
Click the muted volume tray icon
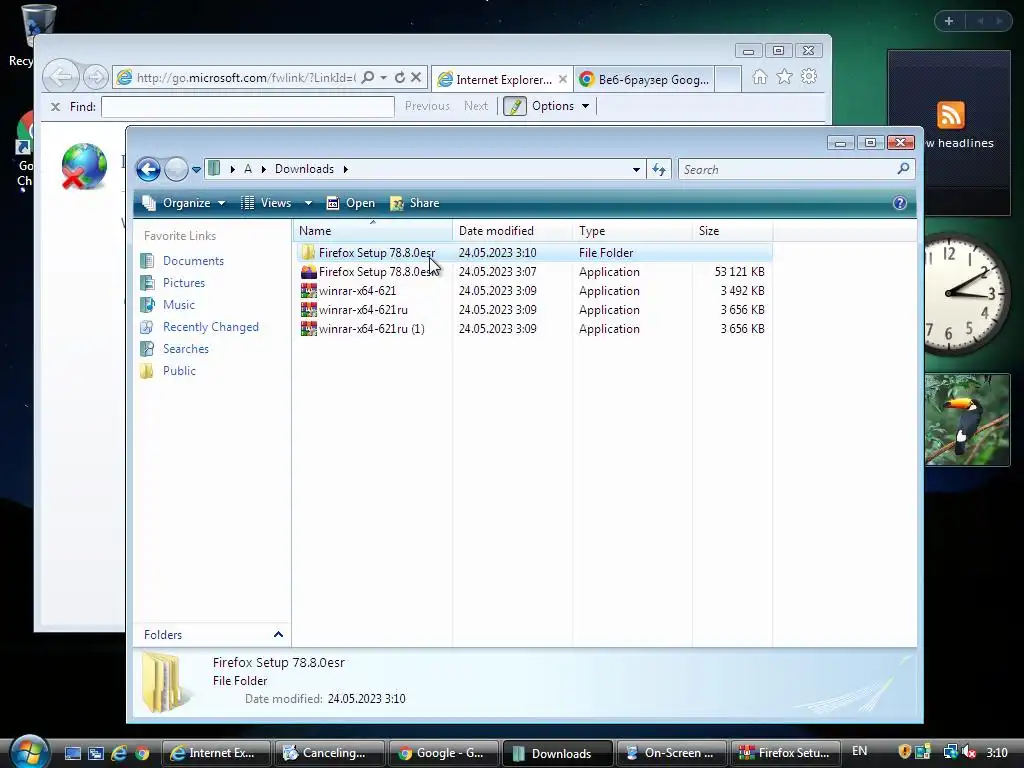(969, 752)
